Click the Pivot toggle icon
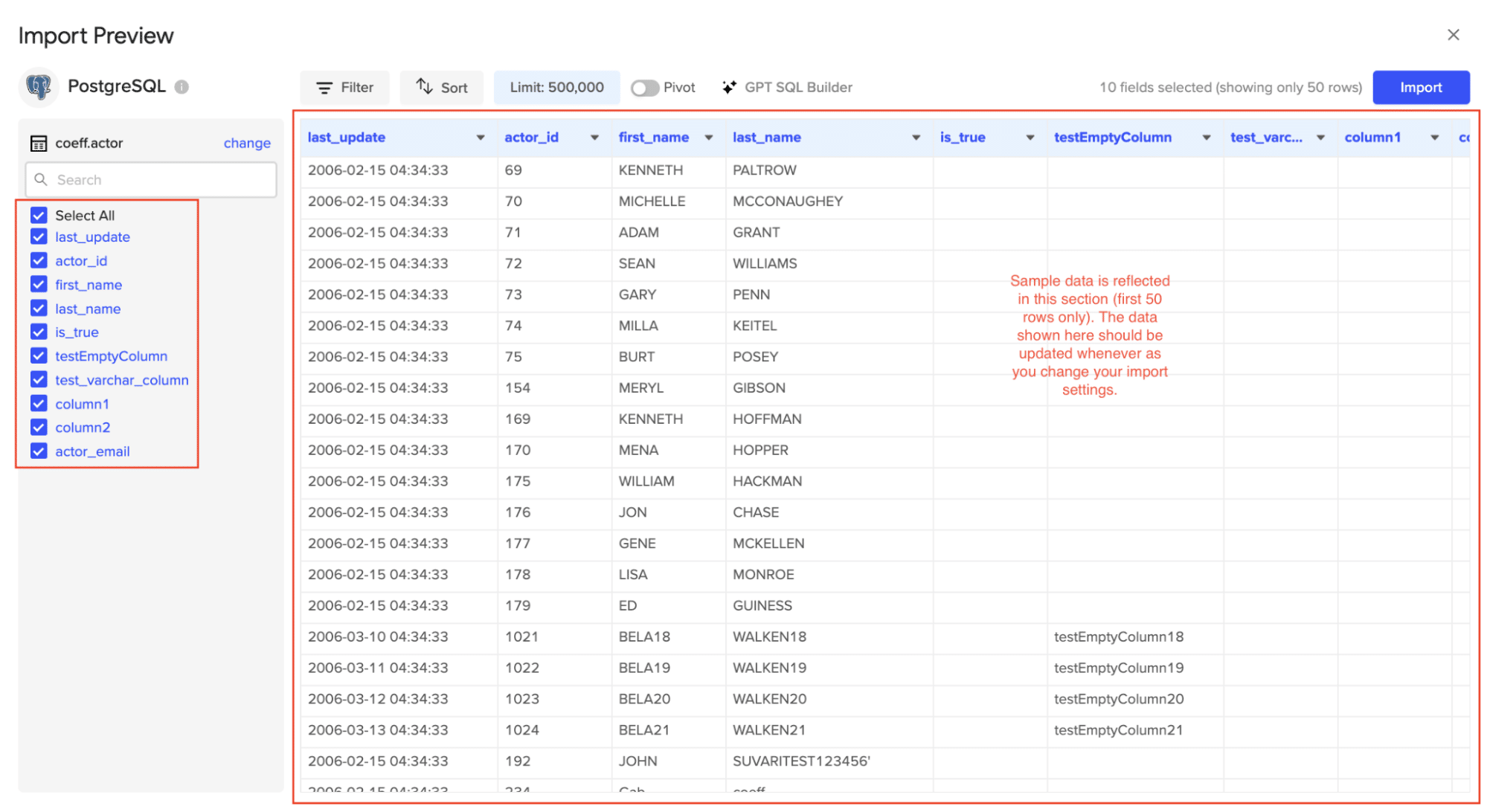Viewport: 1487px width, 812px height. 644,88
